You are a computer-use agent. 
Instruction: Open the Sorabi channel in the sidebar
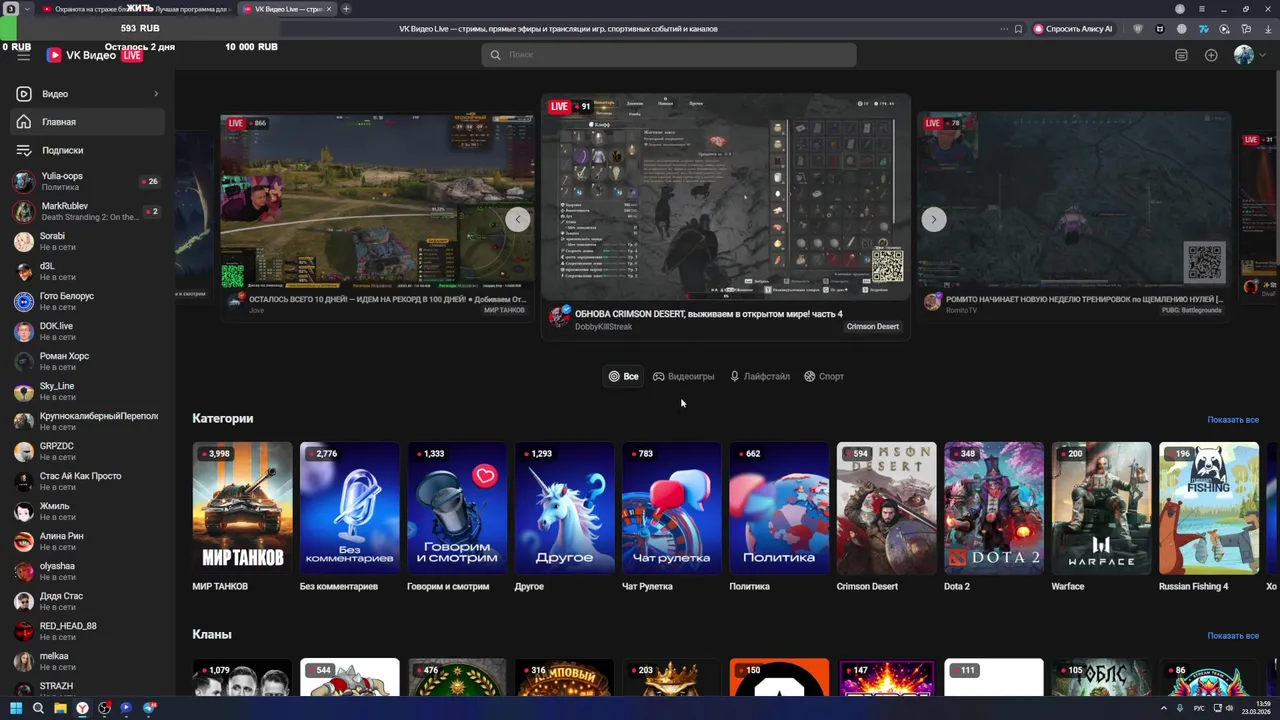(88, 241)
